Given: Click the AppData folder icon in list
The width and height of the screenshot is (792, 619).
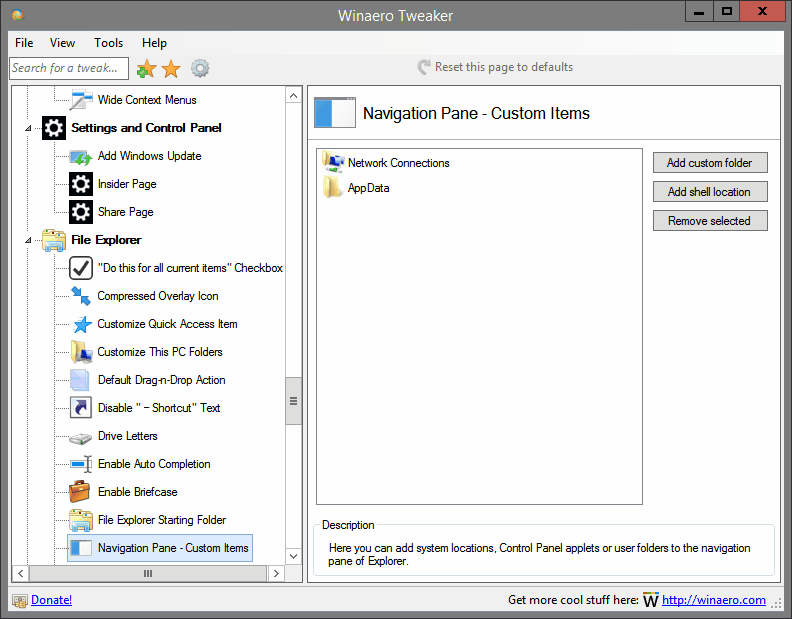Looking at the screenshot, I should pyautogui.click(x=332, y=187).
